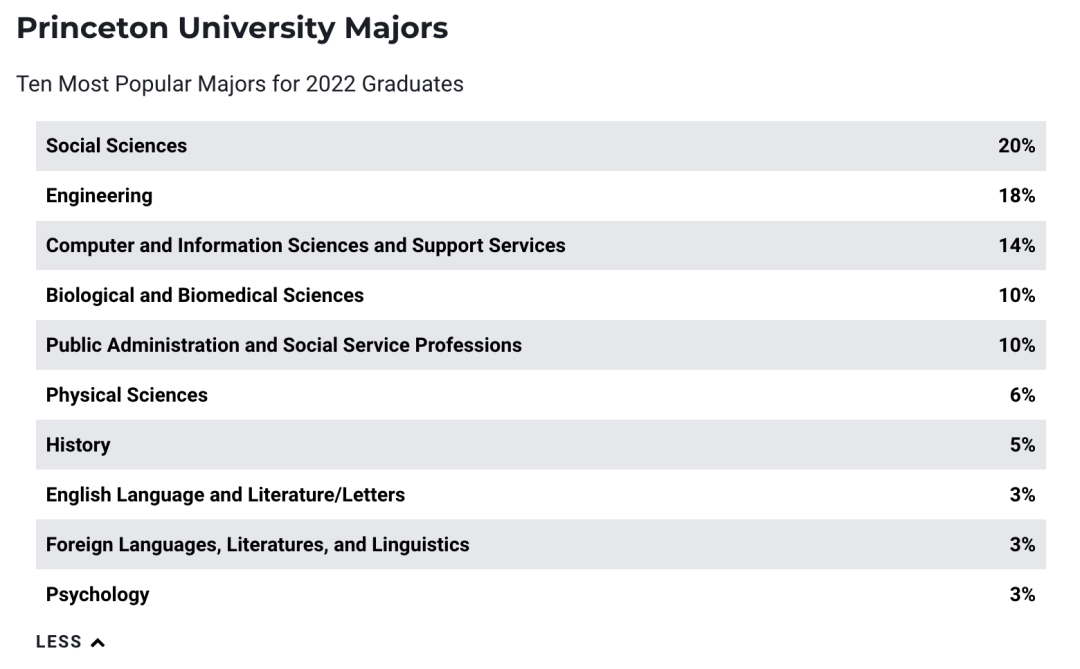Click the 3% value for Psychology
This screenshot has height=669, width=1080.
click(1022, 595)
